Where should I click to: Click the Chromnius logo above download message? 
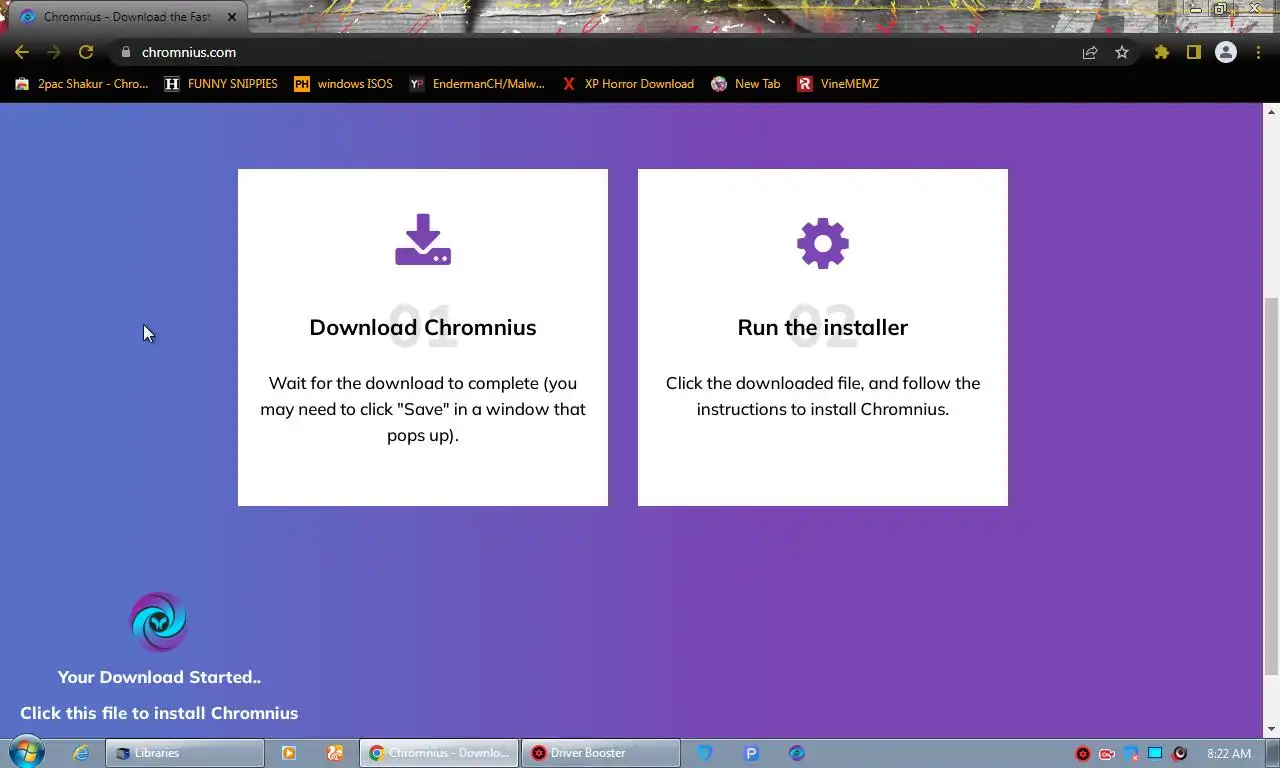[159, 622]
